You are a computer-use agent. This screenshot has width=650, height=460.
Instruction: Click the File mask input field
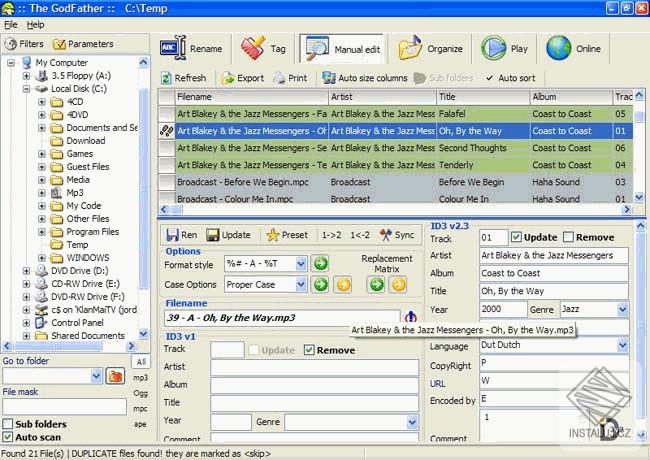point(65,407)
